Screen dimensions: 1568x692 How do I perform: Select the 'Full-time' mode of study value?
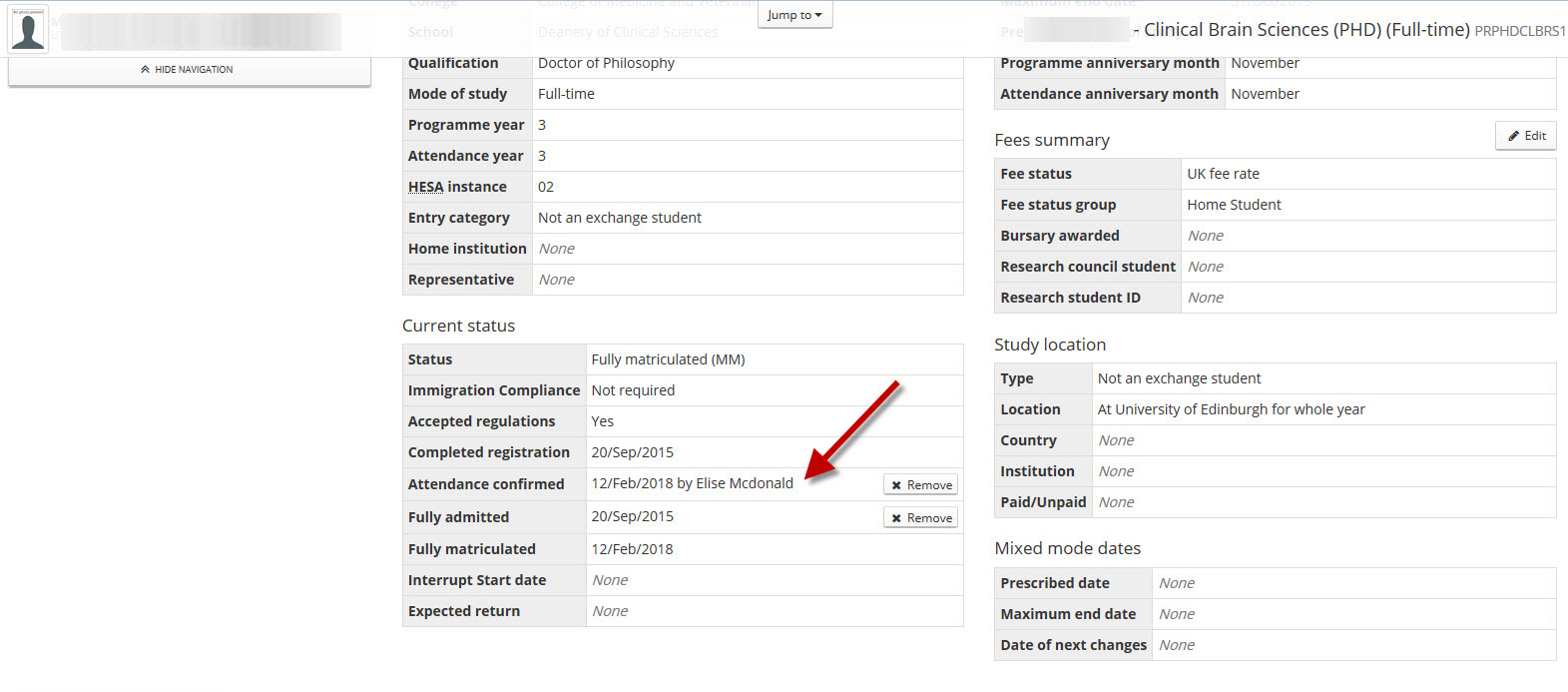(566, 94)
